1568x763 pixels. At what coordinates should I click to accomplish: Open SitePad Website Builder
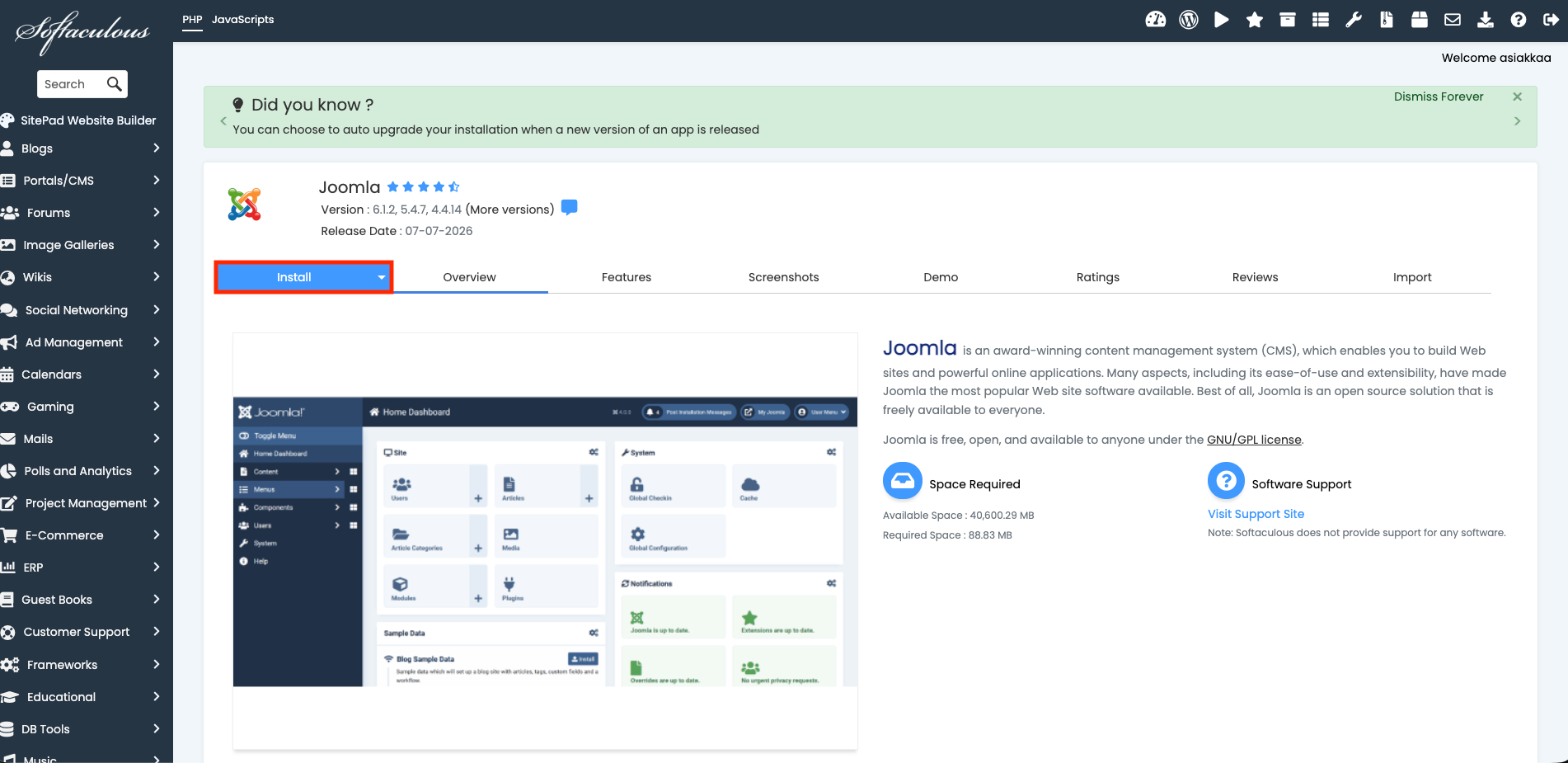tap(79, 120)
